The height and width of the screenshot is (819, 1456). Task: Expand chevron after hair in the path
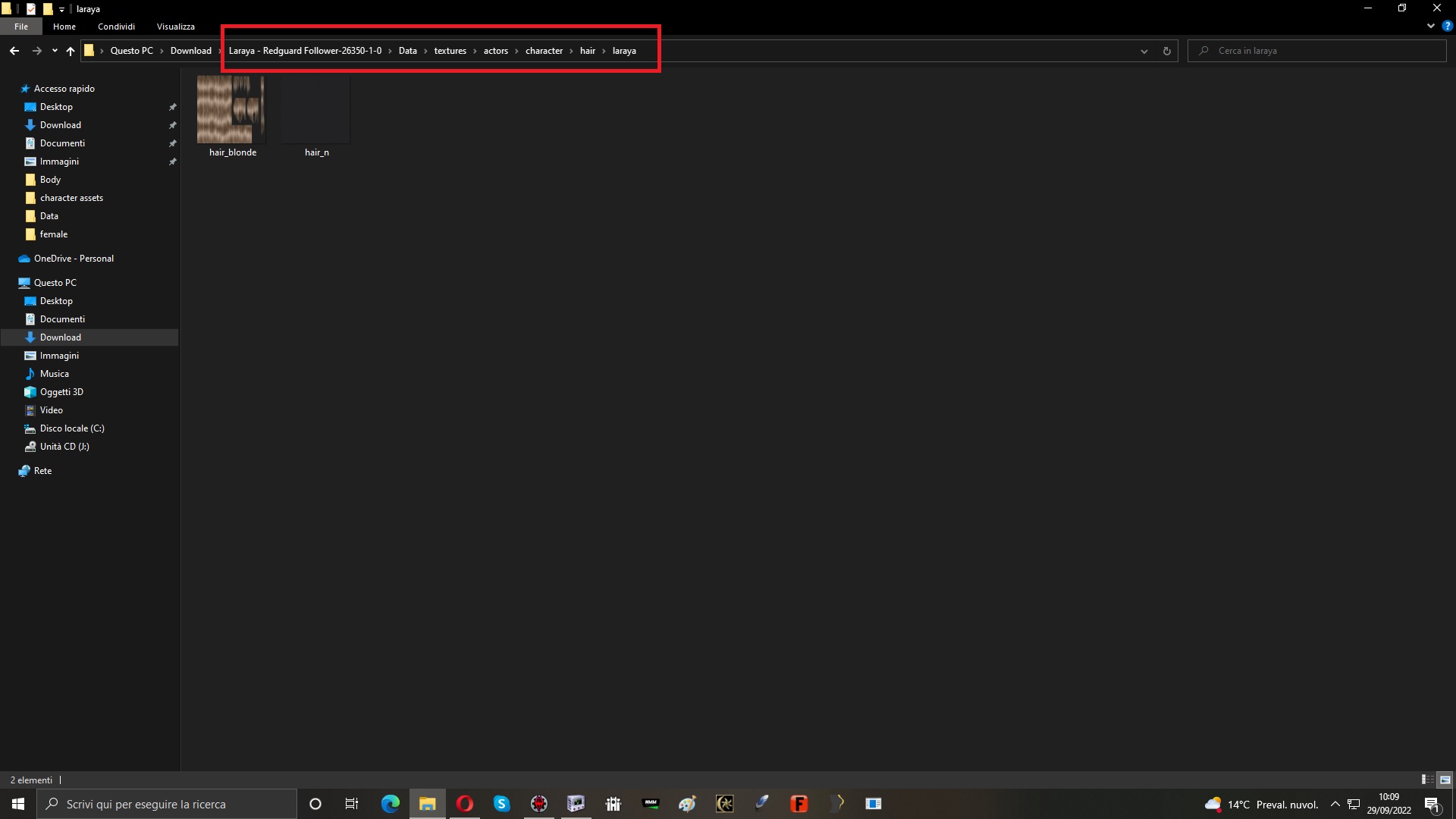pyautogui.click(x=604, y=51)
